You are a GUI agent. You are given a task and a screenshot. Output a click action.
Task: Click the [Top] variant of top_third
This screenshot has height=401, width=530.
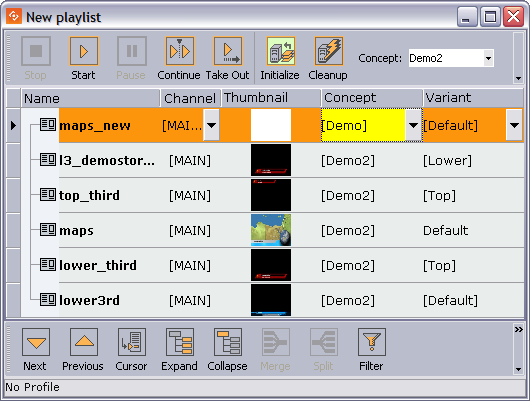click(x=439, y=195)
